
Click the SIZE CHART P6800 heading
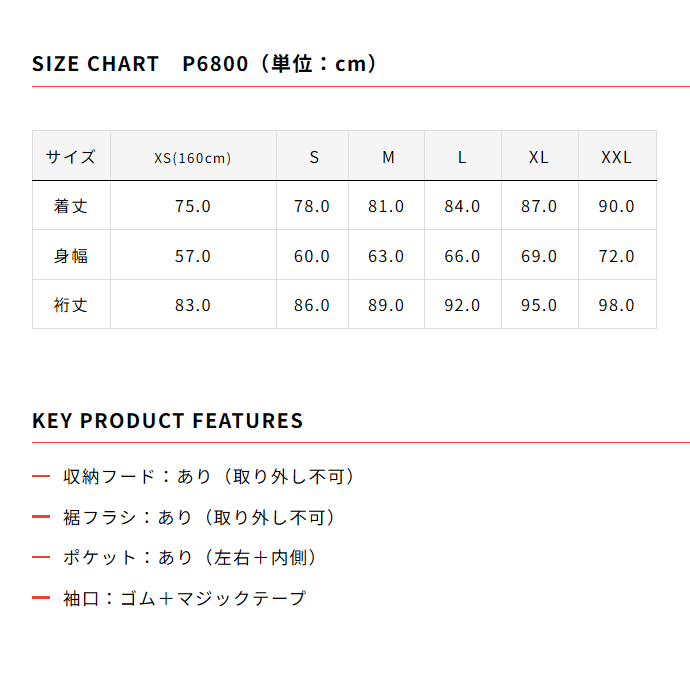tap(205, 64)
